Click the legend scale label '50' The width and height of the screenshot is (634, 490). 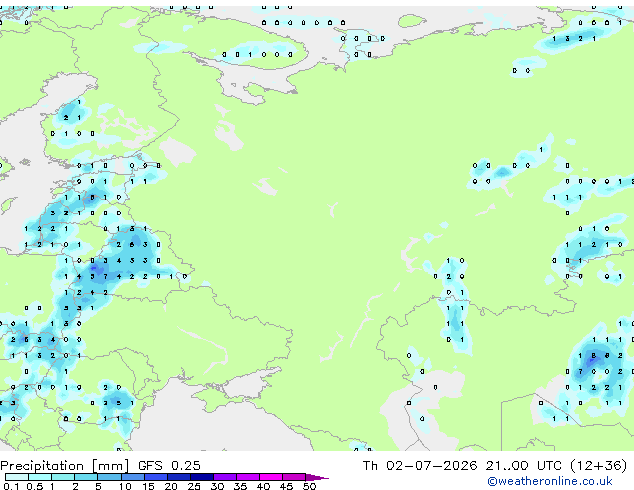pyautogui.click(x=309, y=486)
